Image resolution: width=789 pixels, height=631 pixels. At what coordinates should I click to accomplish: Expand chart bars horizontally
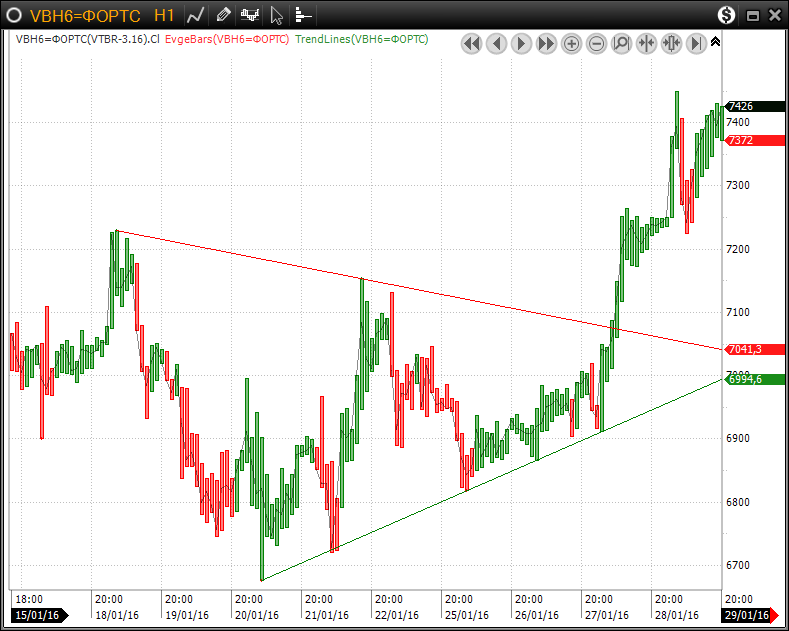(x=671, y=43)
